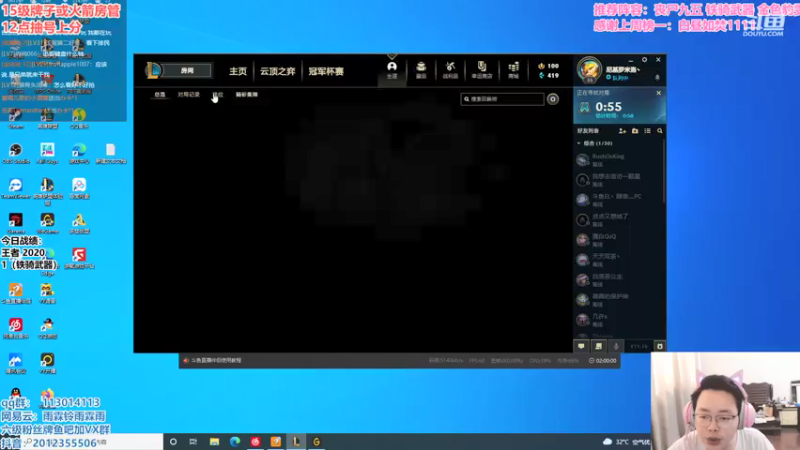Select friend RushOnKing in list

(x=618, y=160)
